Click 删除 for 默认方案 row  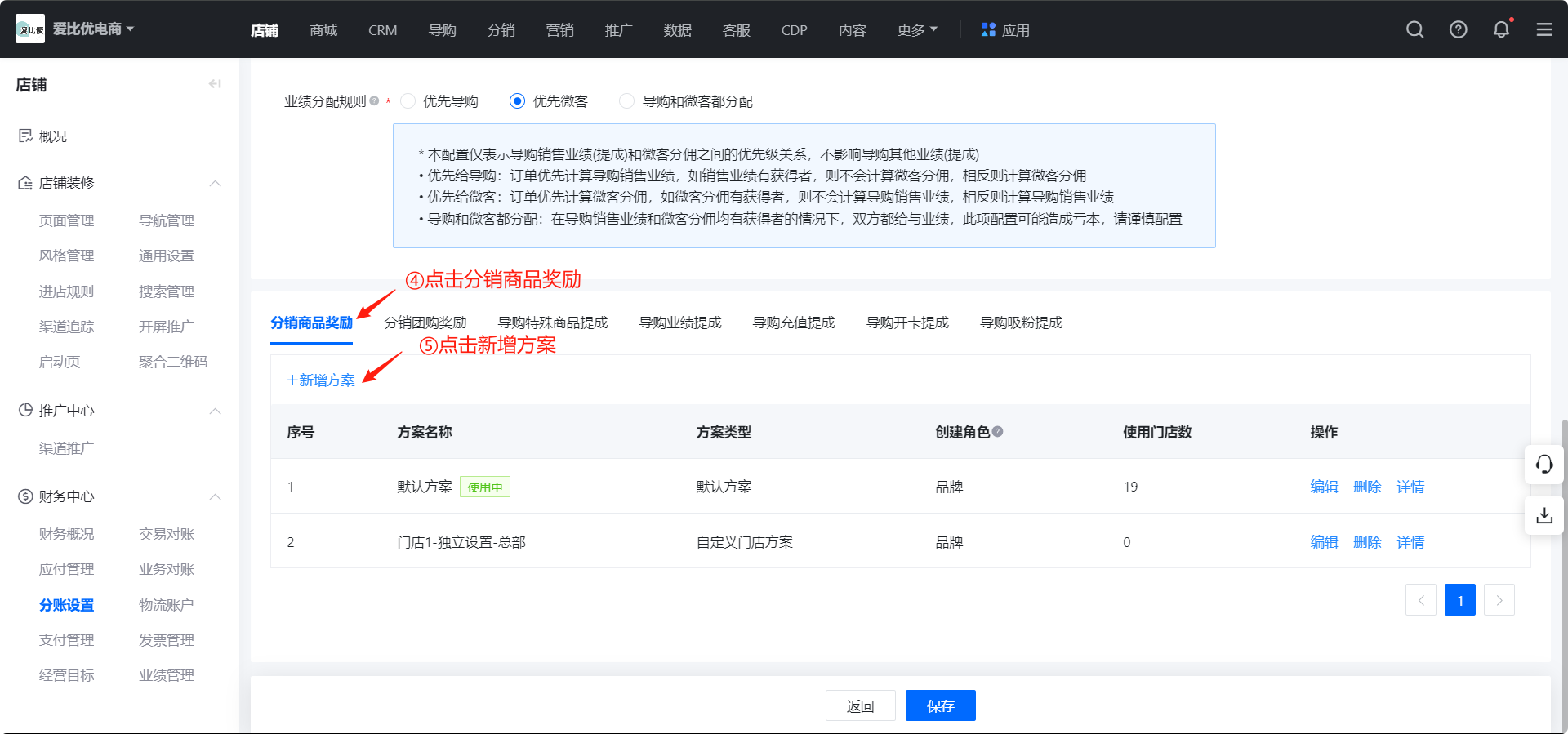click(1367, 487)
